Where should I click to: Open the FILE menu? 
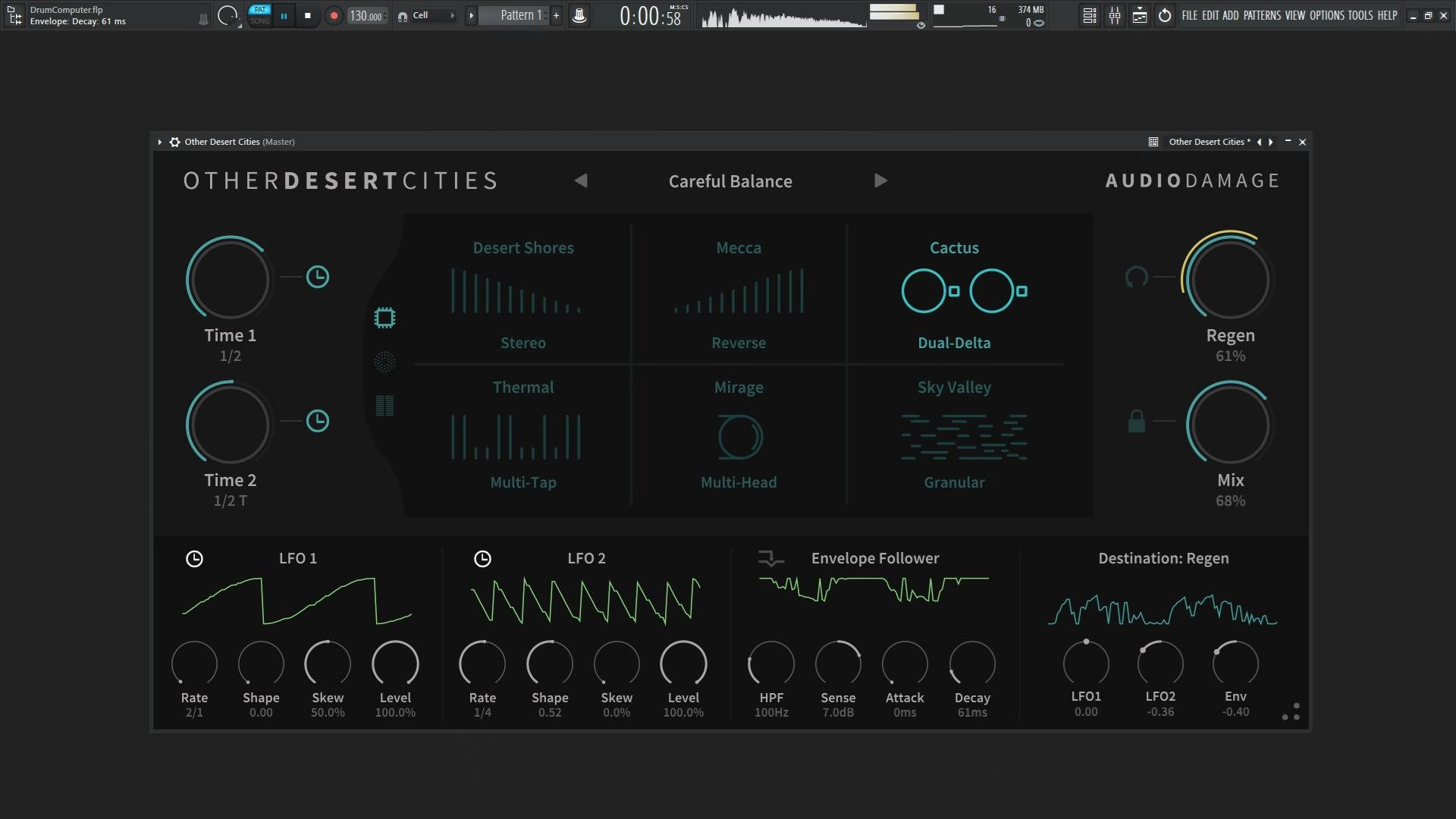pos(1190,15)
